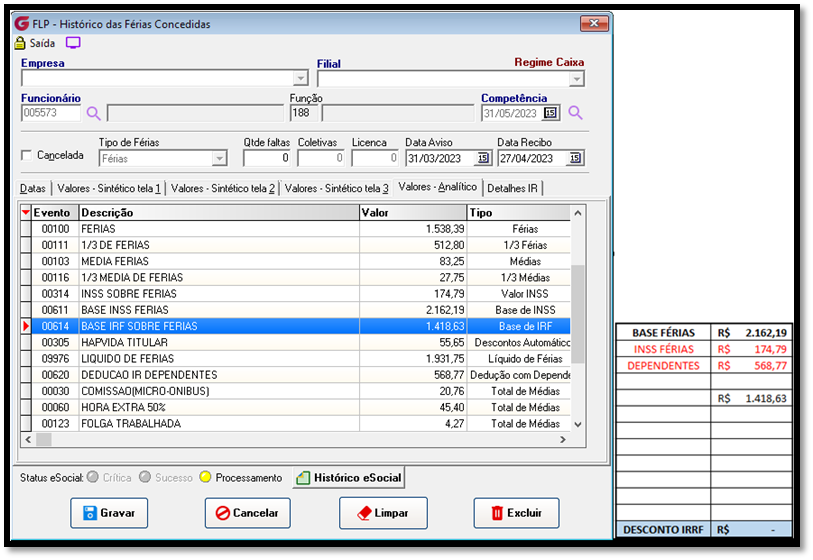The image size is (813, 560).
Task: Click the horizontal scroll left arrow
Action: 29,440
